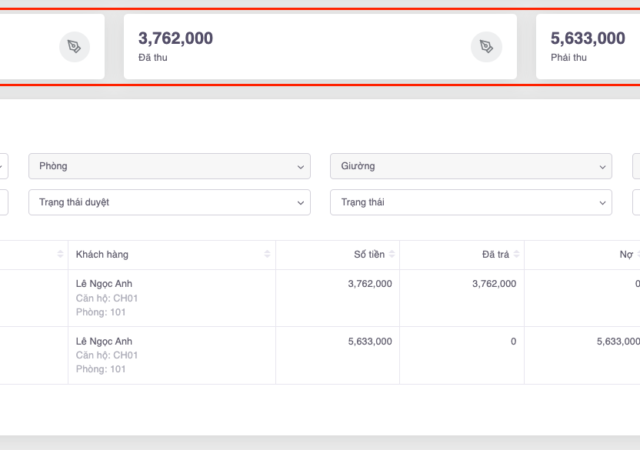Click the 5,633,000 Số tiền cell

click(x=369, y=341)
